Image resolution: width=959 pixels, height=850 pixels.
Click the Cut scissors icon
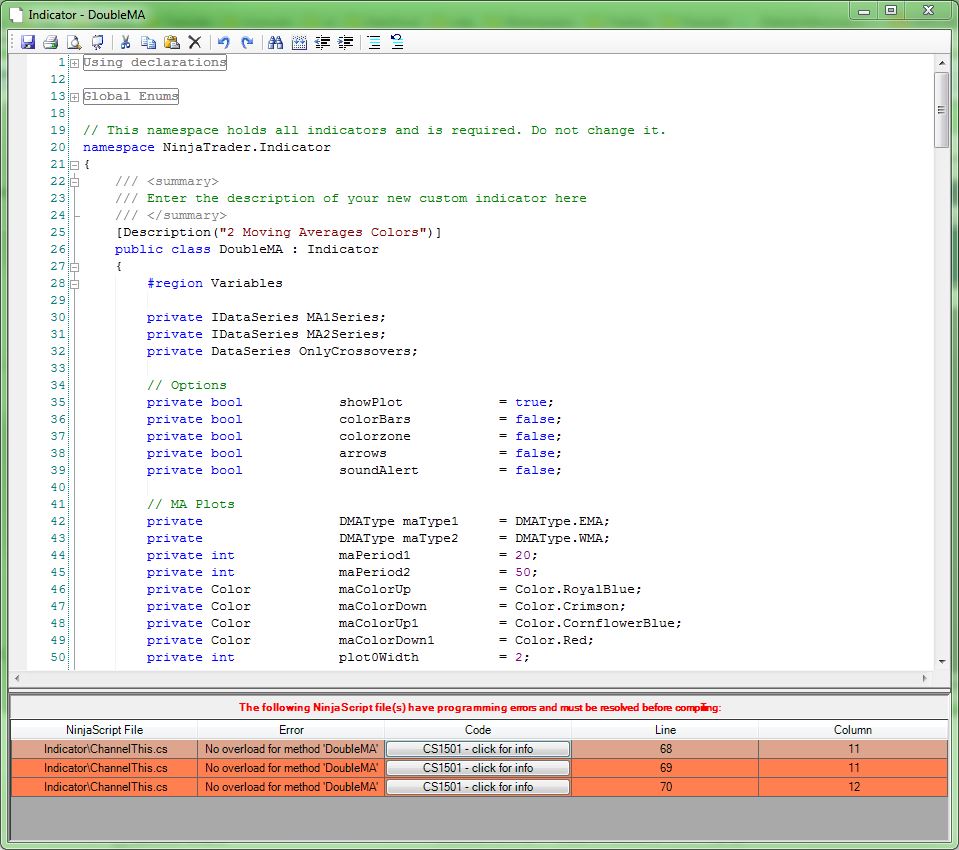pyautogui.click(x=126, y=42)
